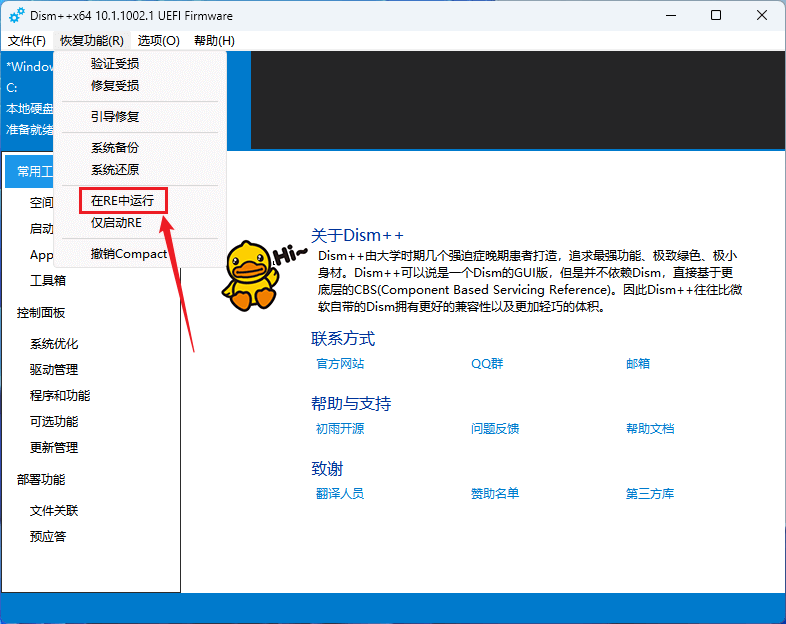Click the Dism++ gear icon in the title bar

(x=17, y=16)
